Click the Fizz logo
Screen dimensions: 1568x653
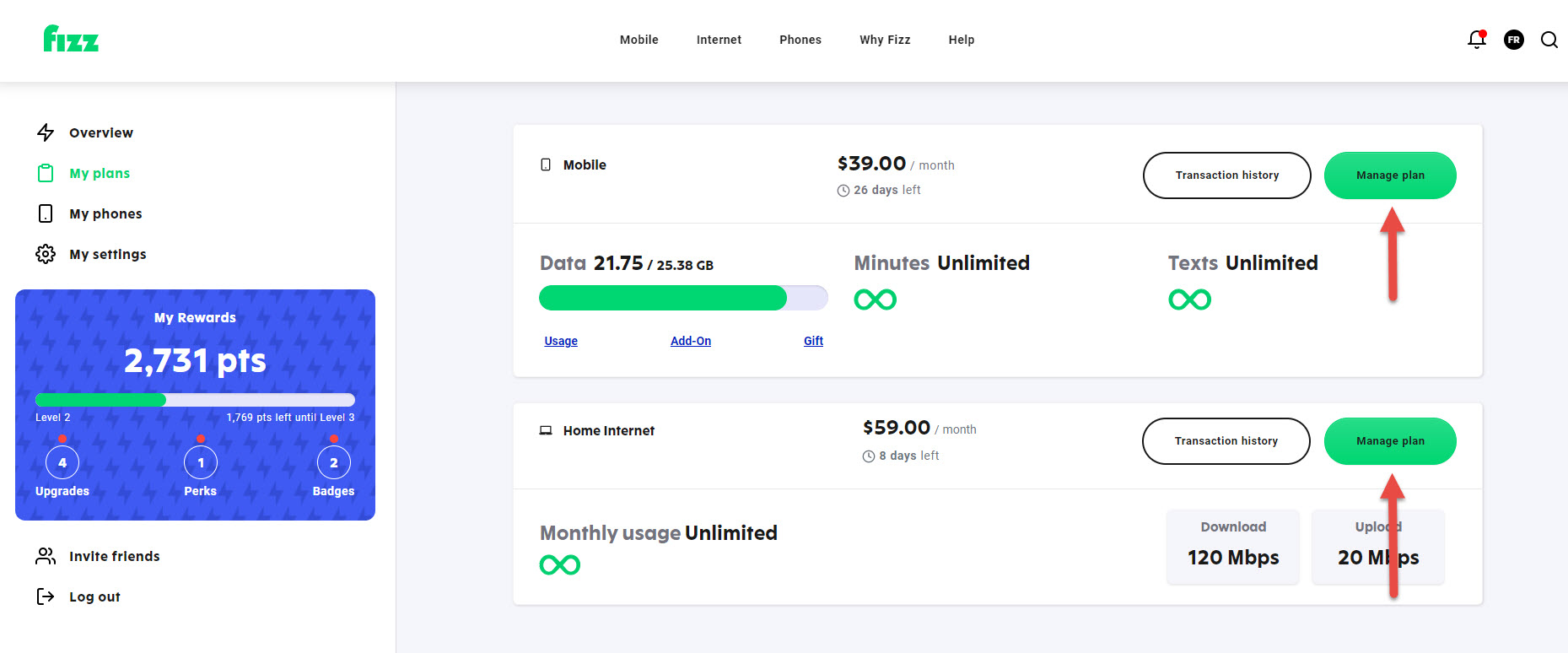click(71, 39)
